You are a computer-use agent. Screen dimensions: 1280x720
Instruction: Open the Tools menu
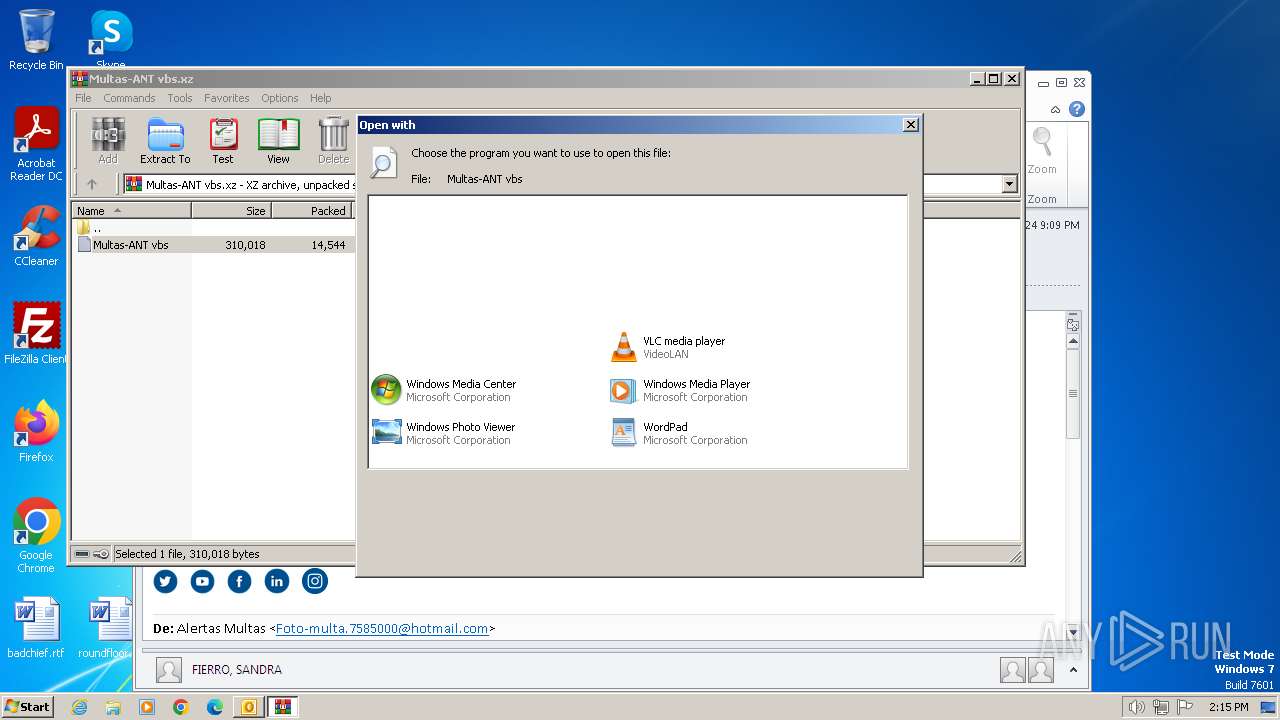coord(180,98)
